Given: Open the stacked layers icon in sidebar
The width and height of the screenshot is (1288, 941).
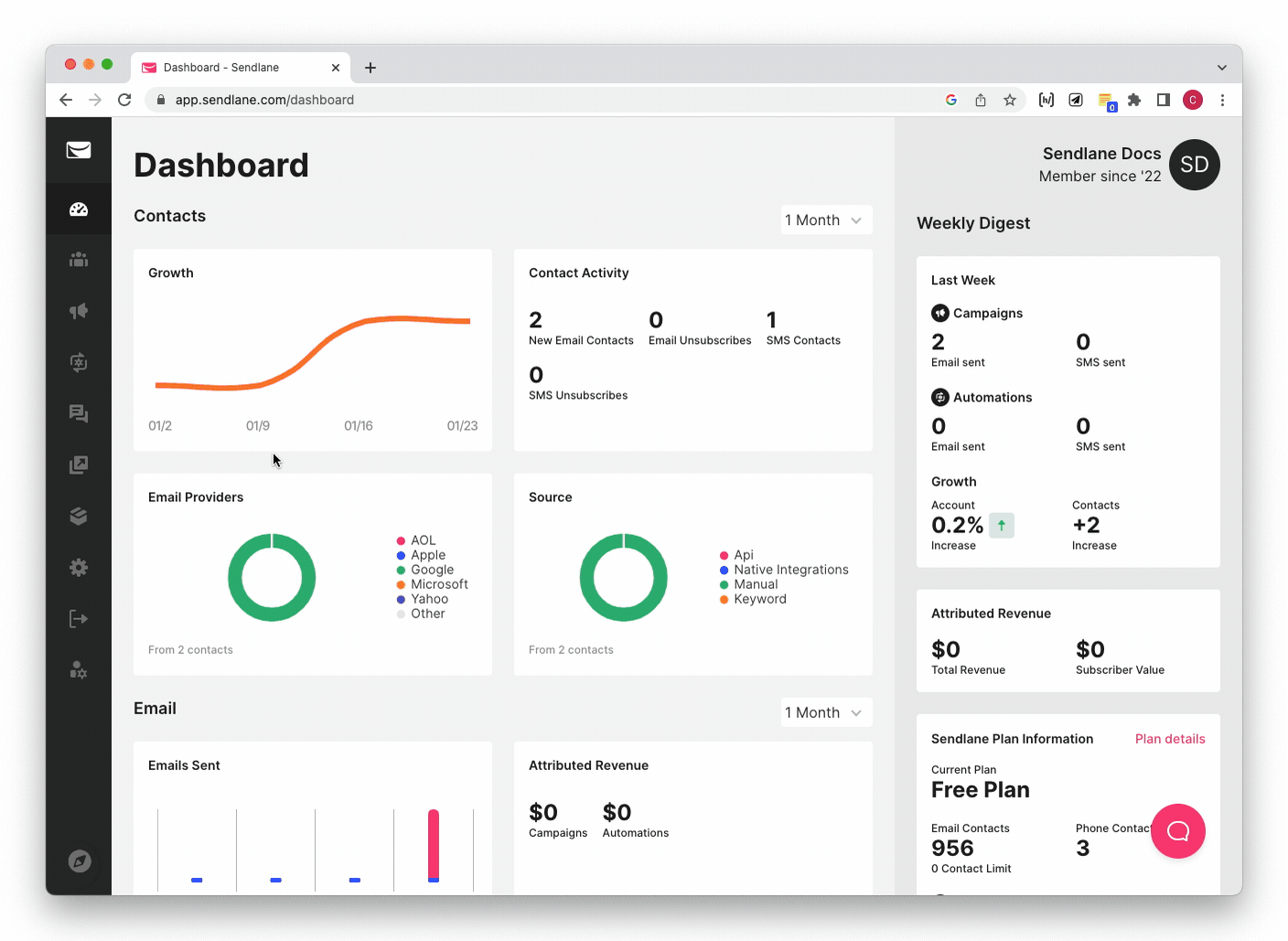Looking at the screenshot, I should 79,516.
